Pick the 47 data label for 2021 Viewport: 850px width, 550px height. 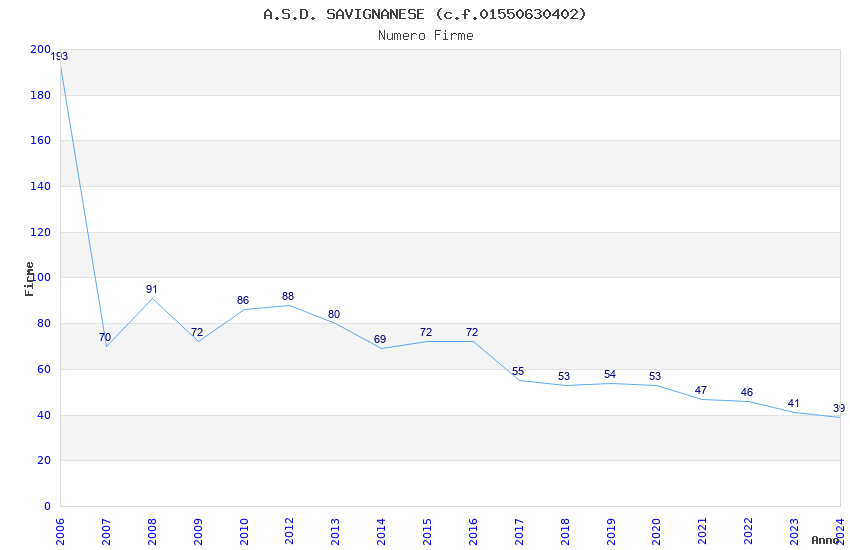[701, 390]
